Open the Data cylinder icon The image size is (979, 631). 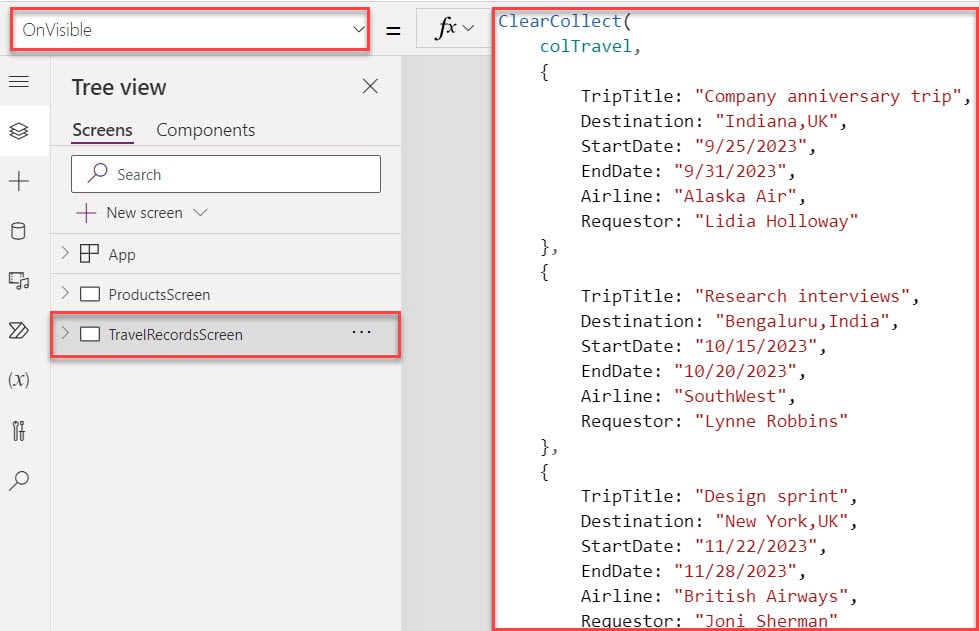(19, 231)
